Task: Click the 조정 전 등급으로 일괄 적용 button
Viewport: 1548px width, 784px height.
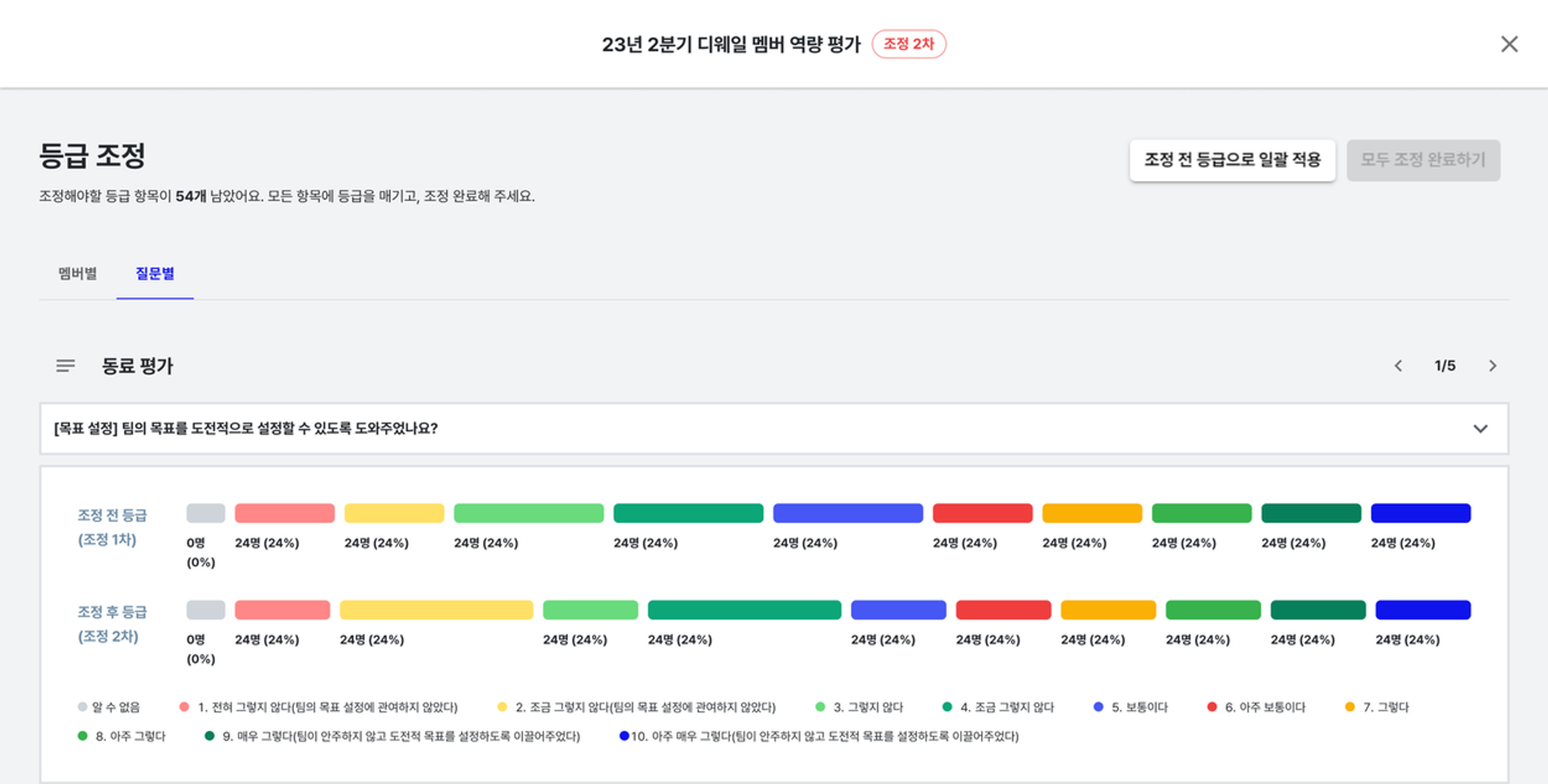Action: [x=1232, y=160]
